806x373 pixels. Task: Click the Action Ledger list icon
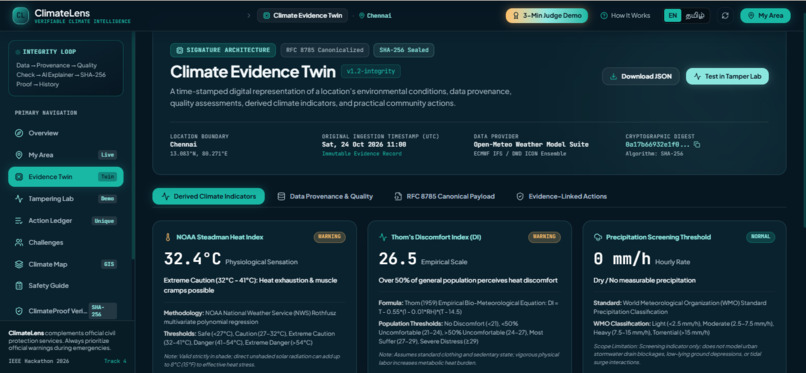tap(19, 220)
